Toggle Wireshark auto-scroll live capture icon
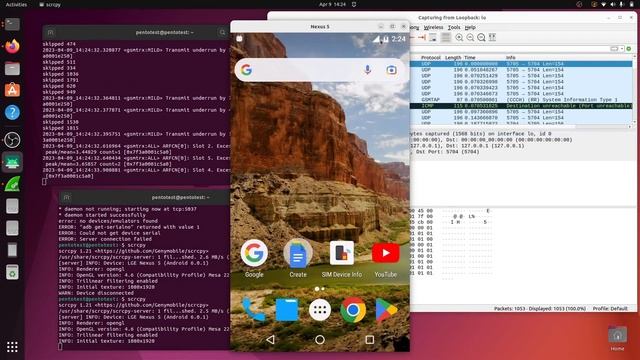This screenshot has height=360, width=640. [433, 38]
